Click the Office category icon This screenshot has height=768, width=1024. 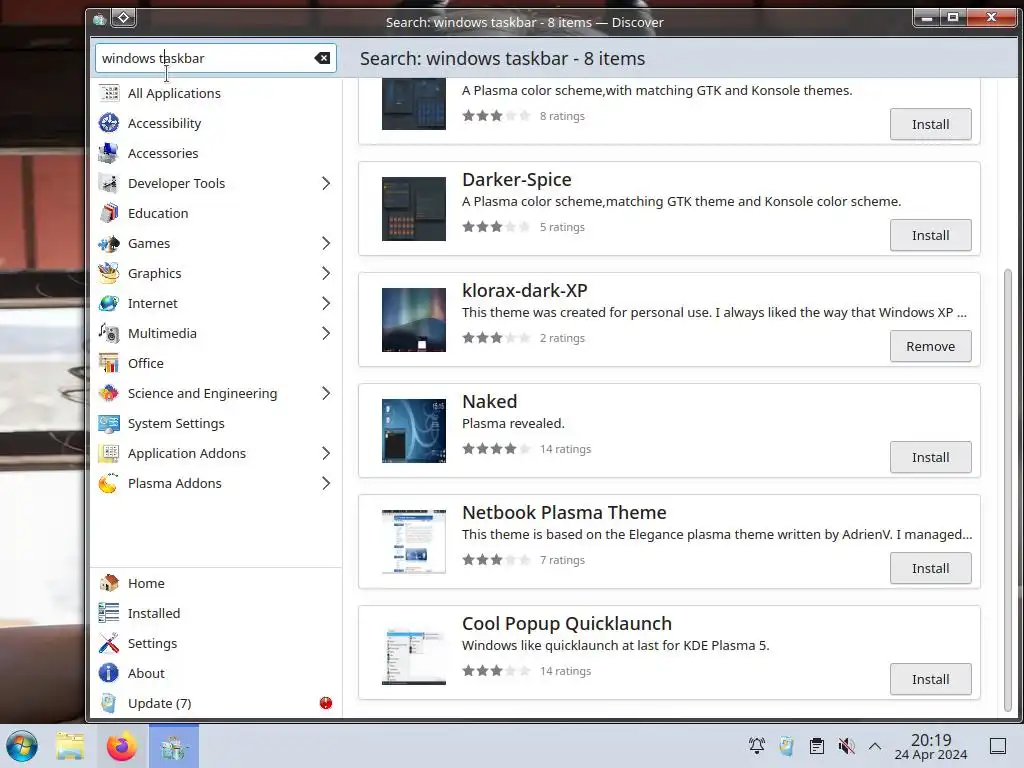109,364
